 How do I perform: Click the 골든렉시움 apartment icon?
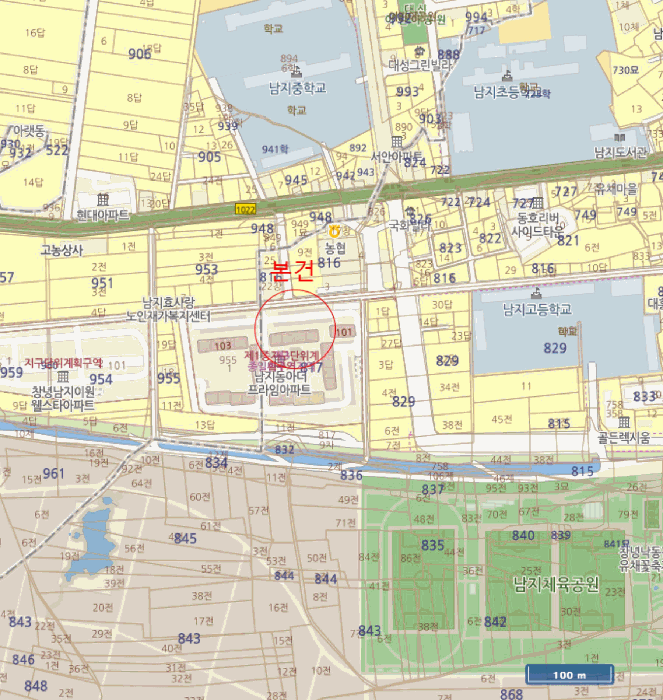pos(624,422)
